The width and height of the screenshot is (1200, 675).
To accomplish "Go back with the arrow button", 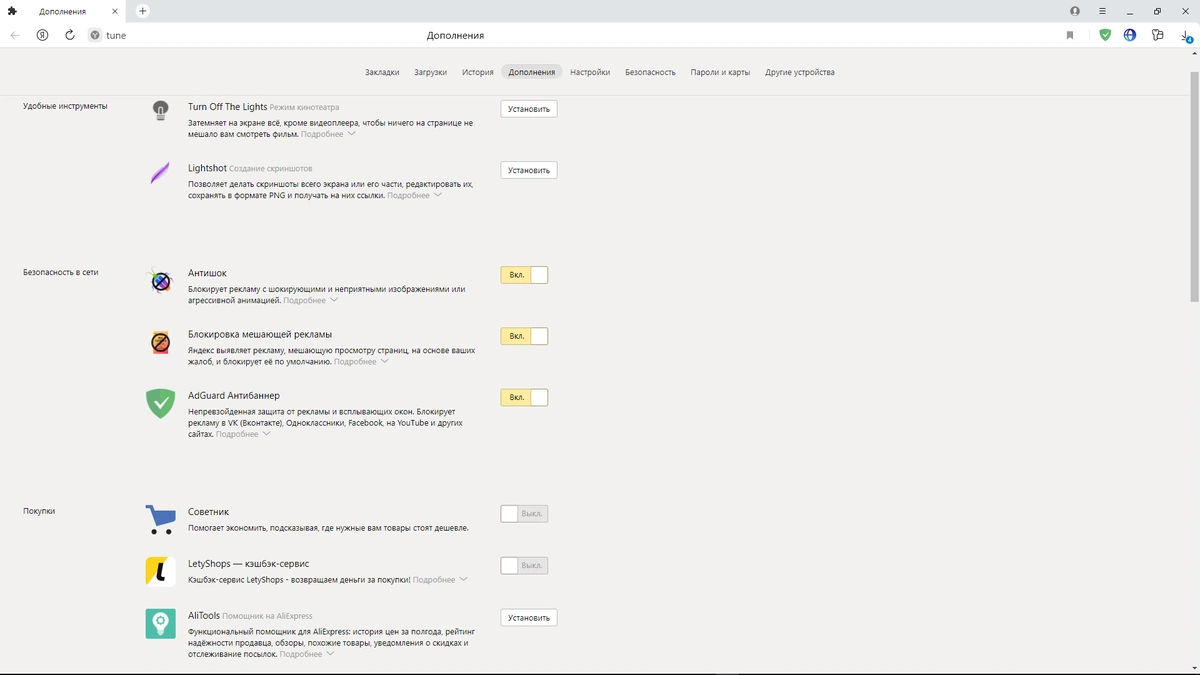I will pos(15,35).
